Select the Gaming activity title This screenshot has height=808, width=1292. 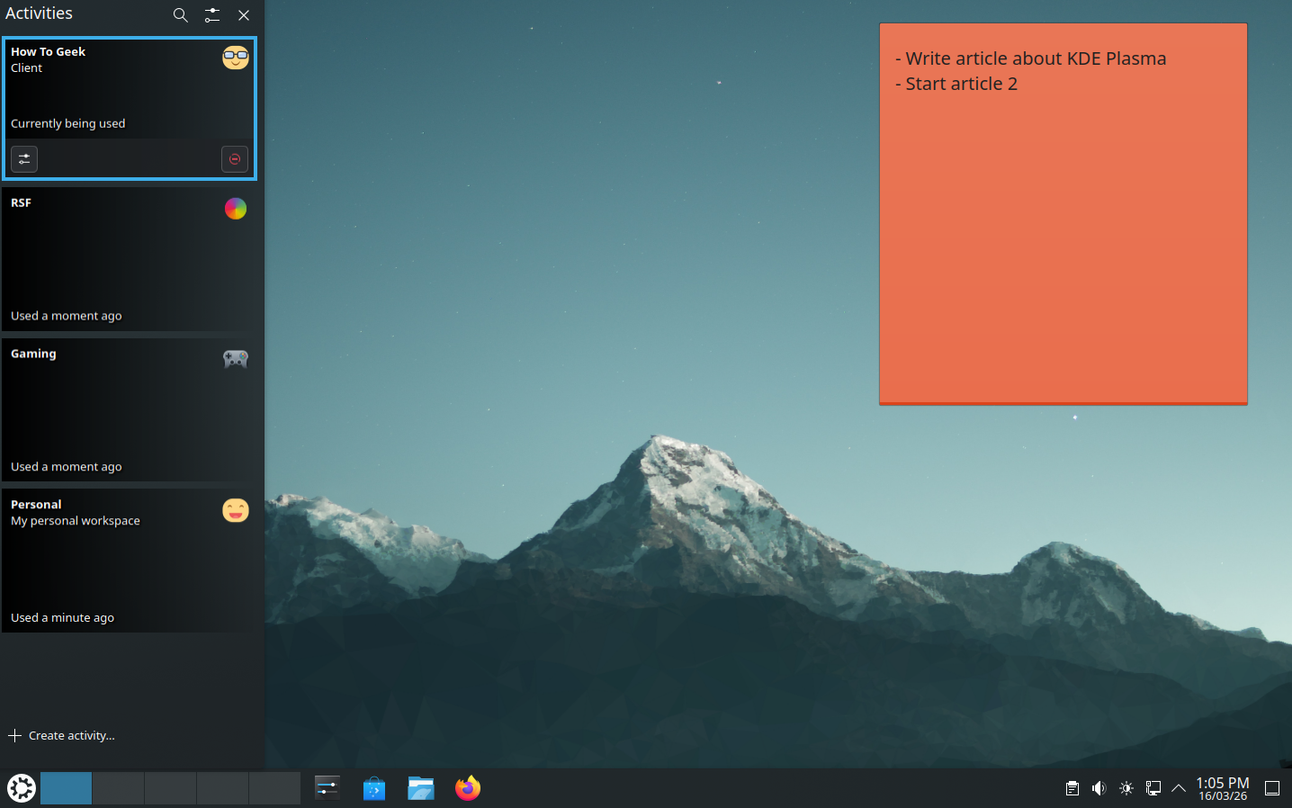tap(33, 354)
